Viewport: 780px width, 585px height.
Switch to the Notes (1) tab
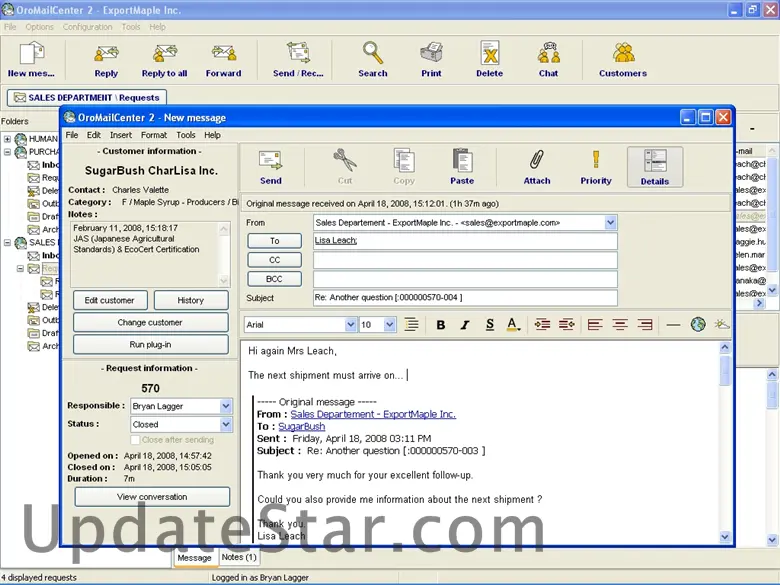238,557
